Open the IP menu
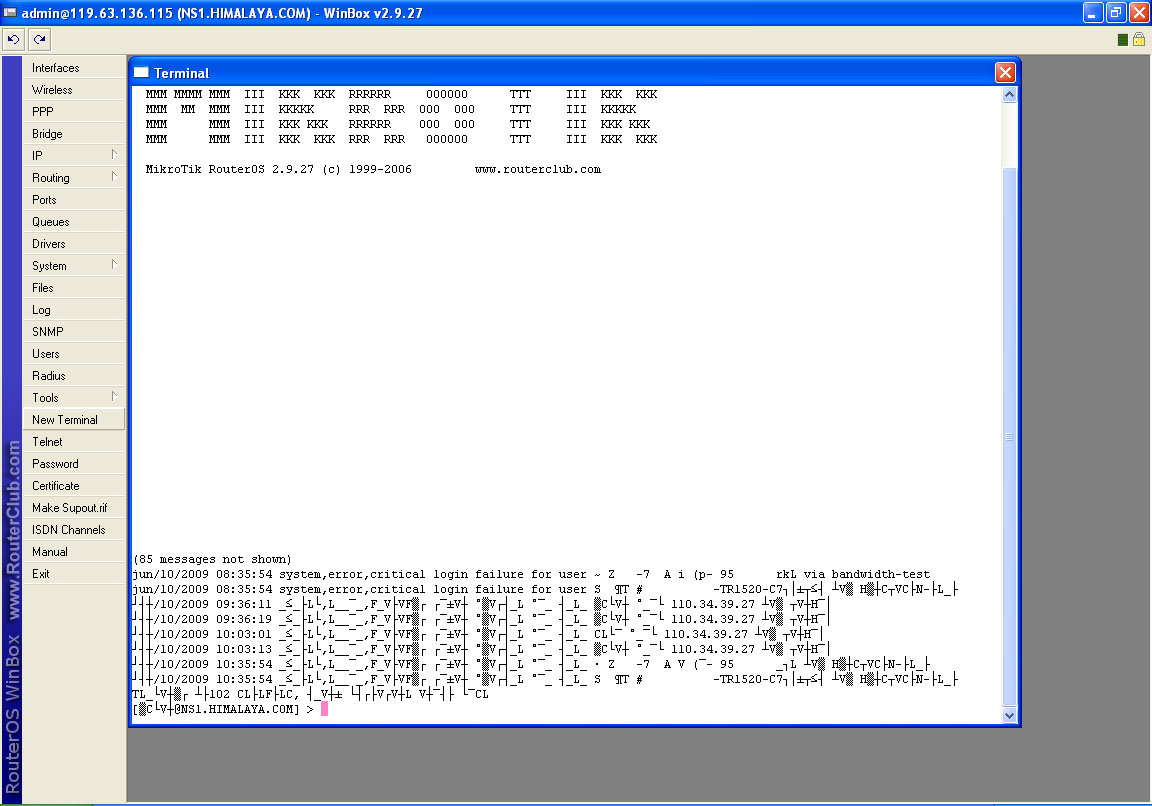 coord(74,156)
